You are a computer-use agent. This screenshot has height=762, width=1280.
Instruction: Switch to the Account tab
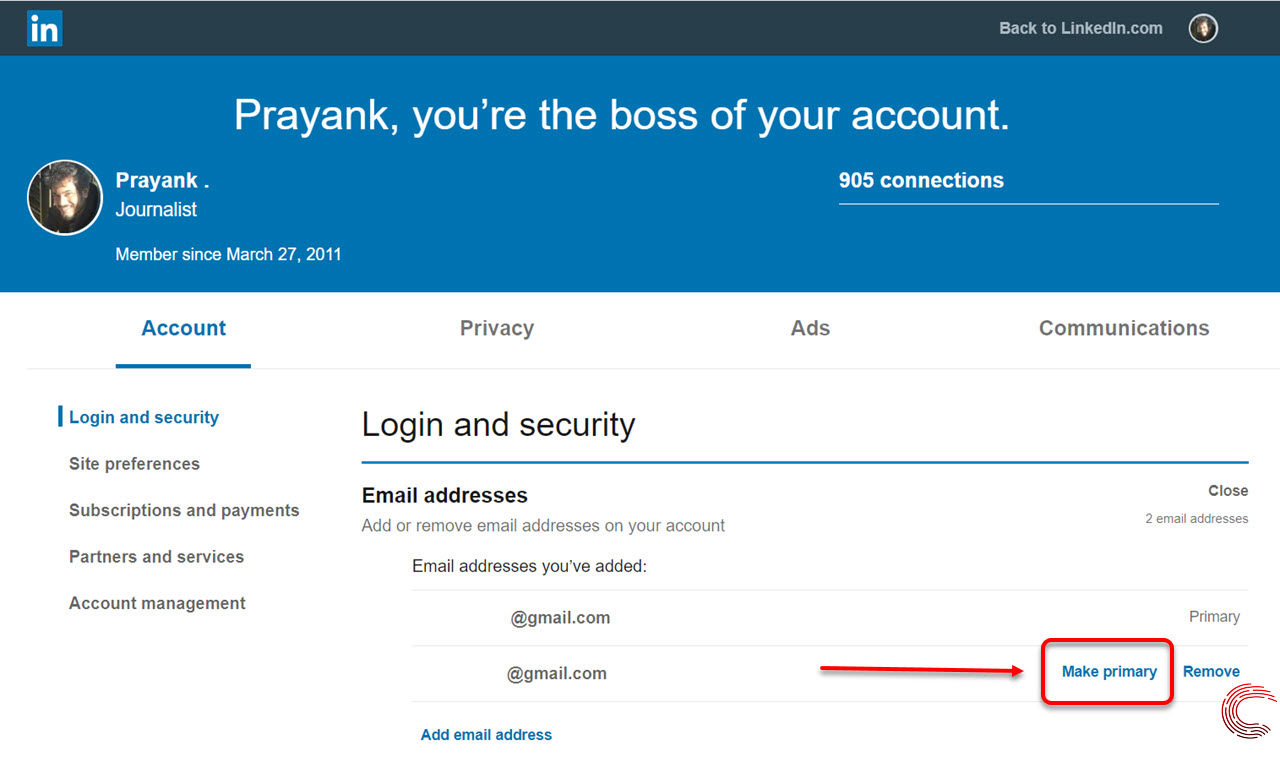pos(184,328)
